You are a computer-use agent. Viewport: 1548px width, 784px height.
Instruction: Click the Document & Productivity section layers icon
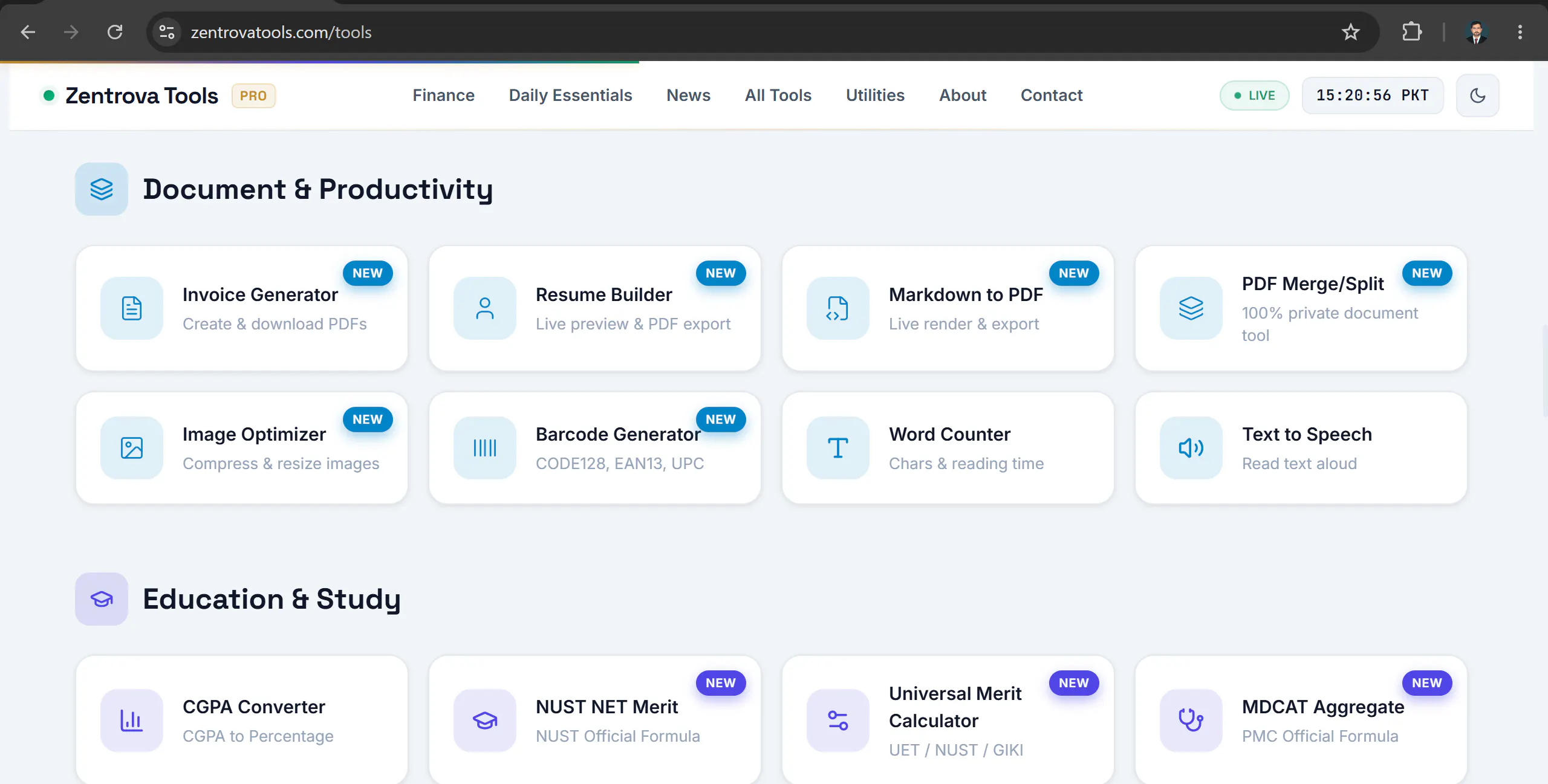[x=102, y=189]
